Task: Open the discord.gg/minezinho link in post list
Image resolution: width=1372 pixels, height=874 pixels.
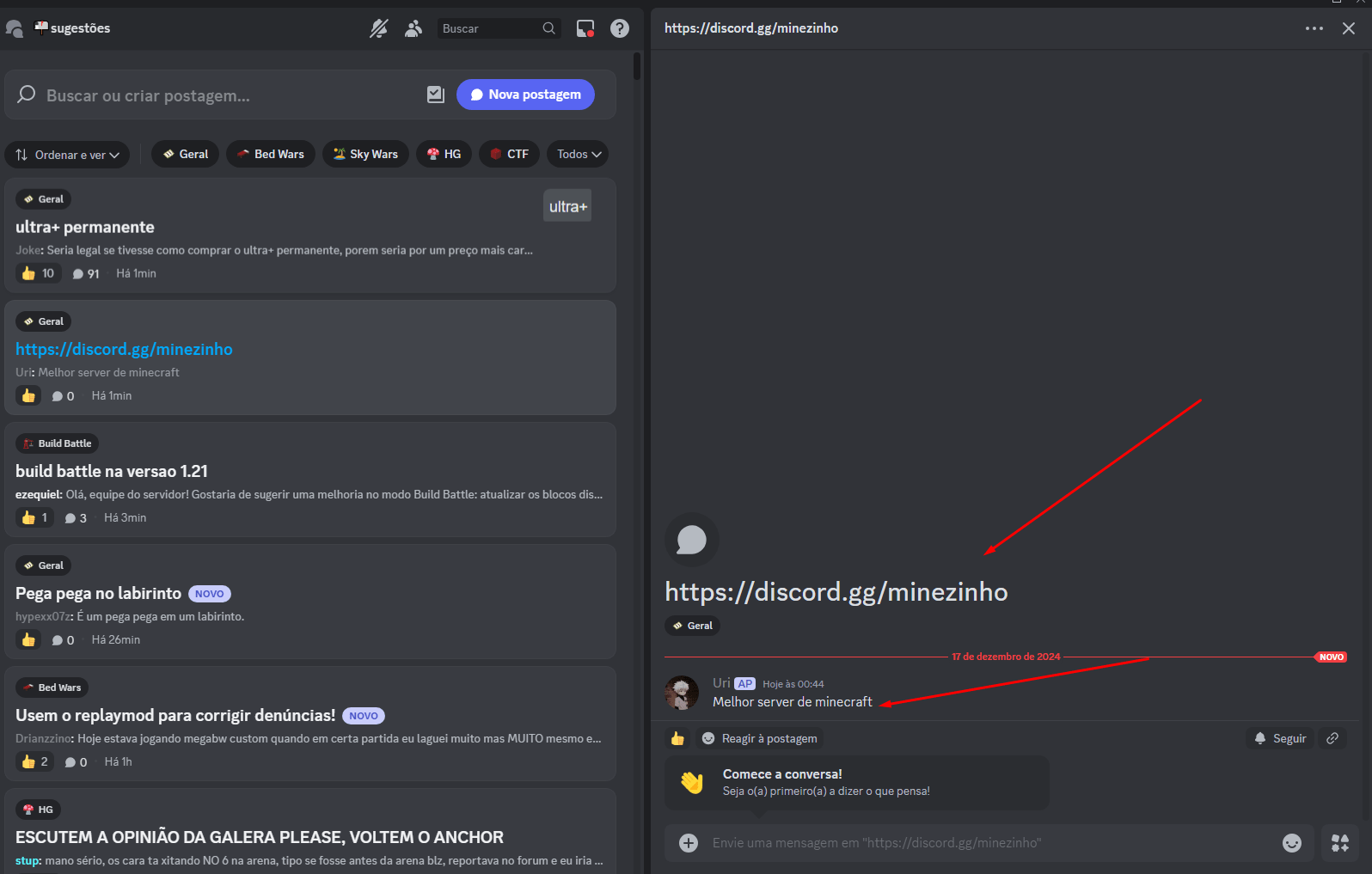Action: click(x=124, y=349)
